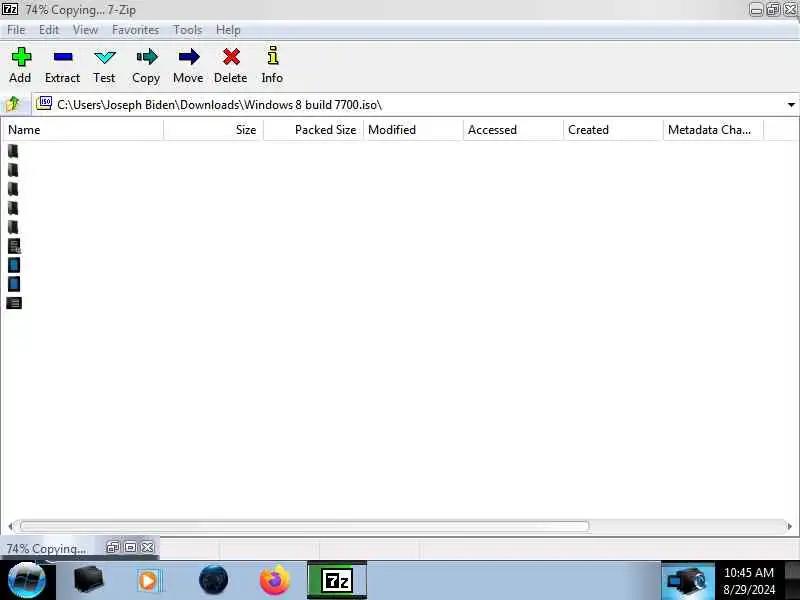Open the Info toolbar icon
Screen dimensions: 800x600
coord(273,56)
